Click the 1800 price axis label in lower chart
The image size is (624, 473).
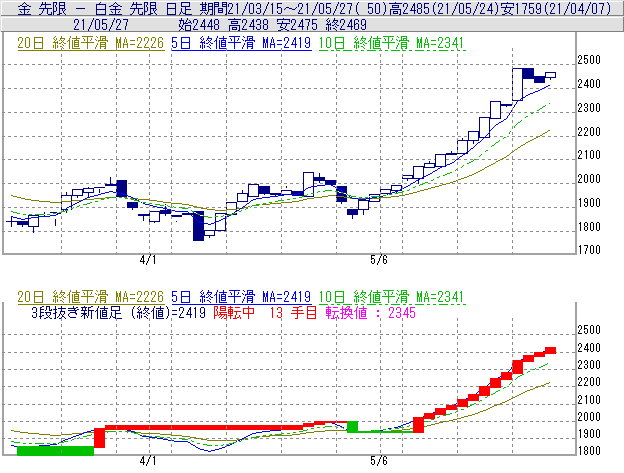pyautogui.click(x=589, y=451)
